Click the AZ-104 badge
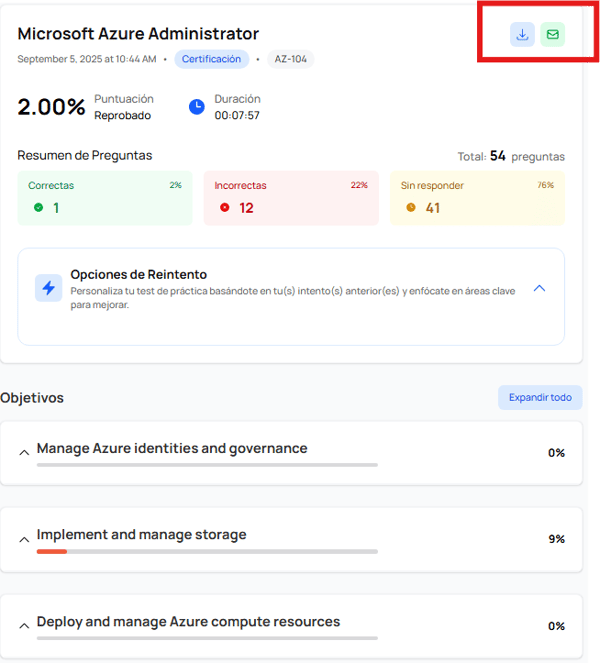Image resolution: width=600 pixels, height=663 pixels. pyautogui.click(x=290, y=59)
